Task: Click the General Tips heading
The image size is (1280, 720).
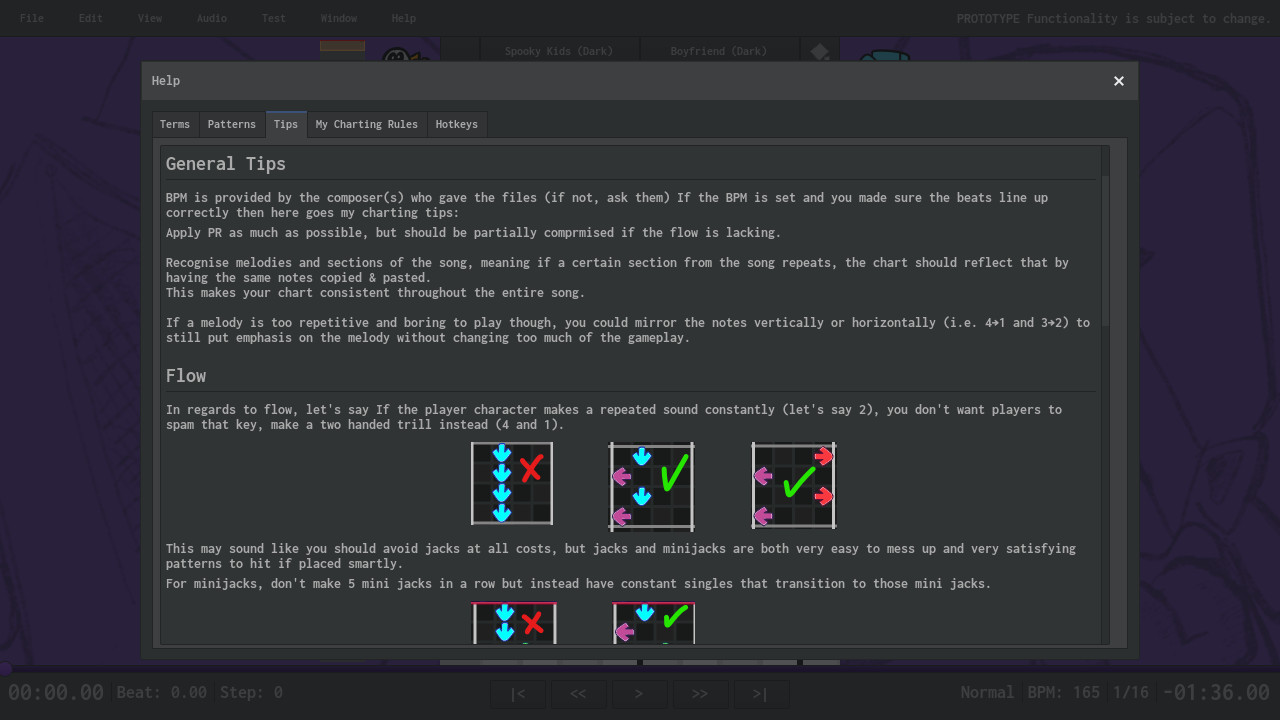Action: (226, 164)
